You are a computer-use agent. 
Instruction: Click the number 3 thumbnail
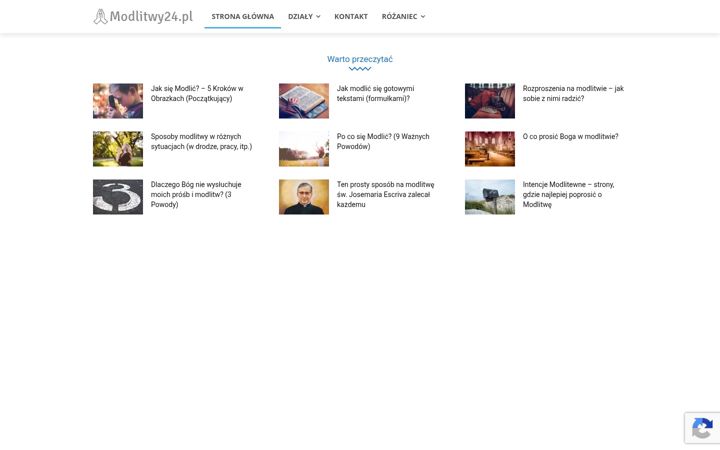coord(118,197)
